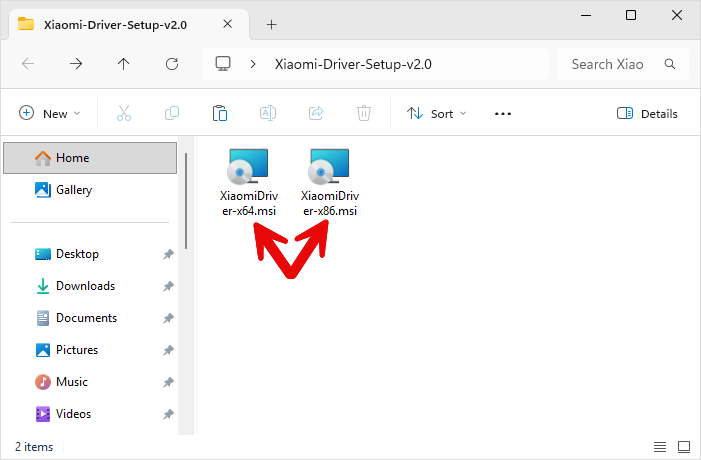Click the Cut scissors icon
701x460 pixels.
[x=124, y=114]
